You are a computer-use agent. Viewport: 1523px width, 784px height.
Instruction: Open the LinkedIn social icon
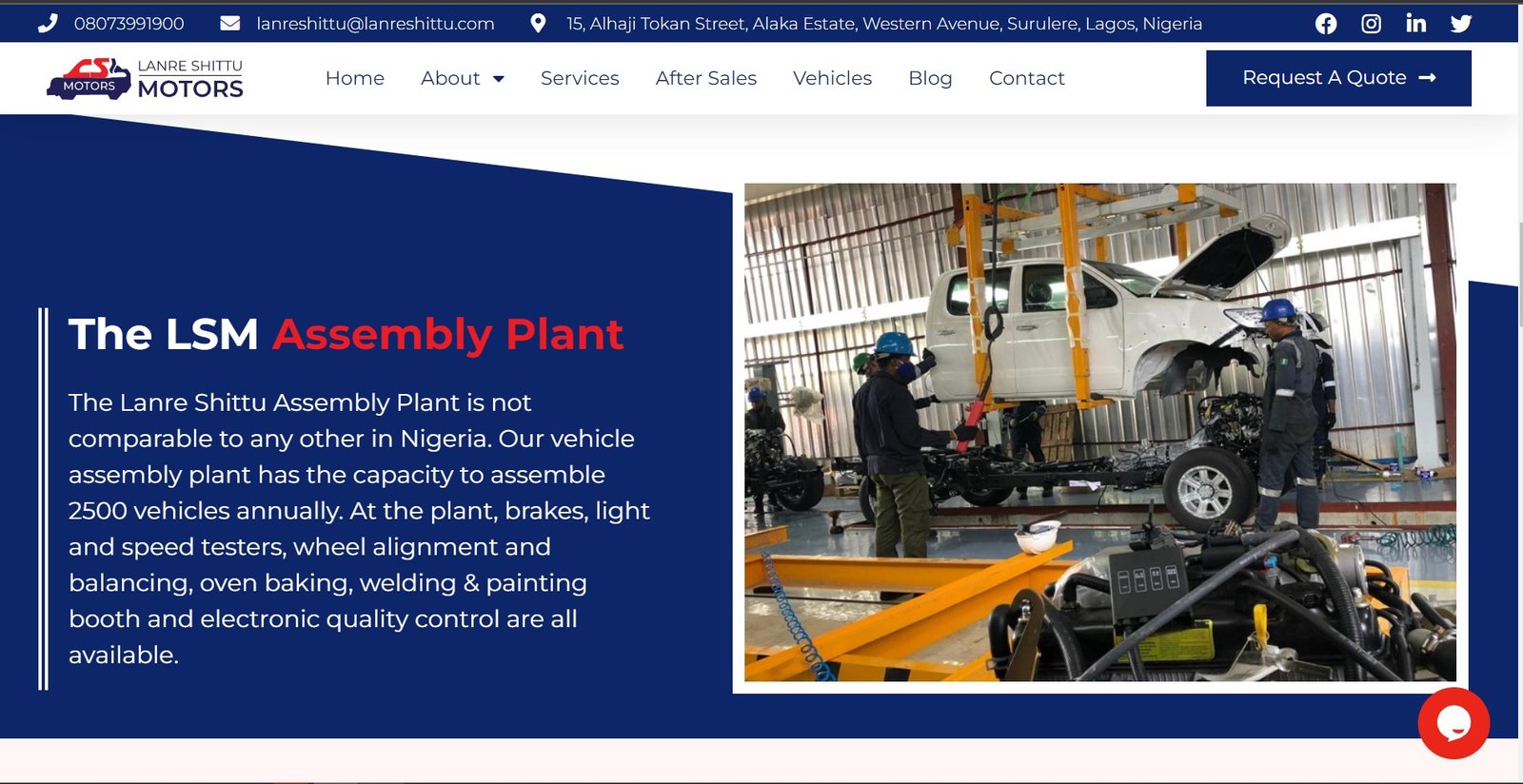(x=1416, y=23)
